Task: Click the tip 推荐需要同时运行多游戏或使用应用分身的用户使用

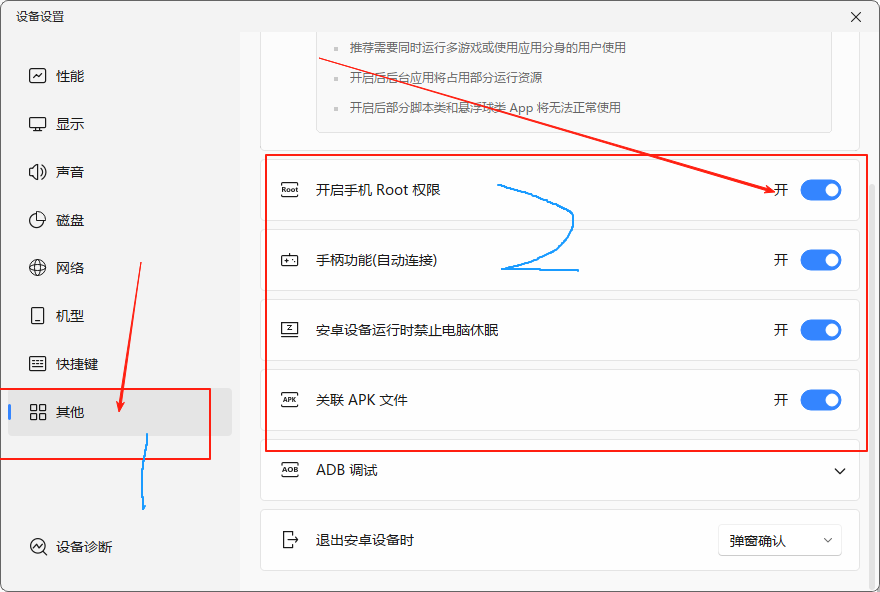Action: pyautogui.click(x=488, y=48)
